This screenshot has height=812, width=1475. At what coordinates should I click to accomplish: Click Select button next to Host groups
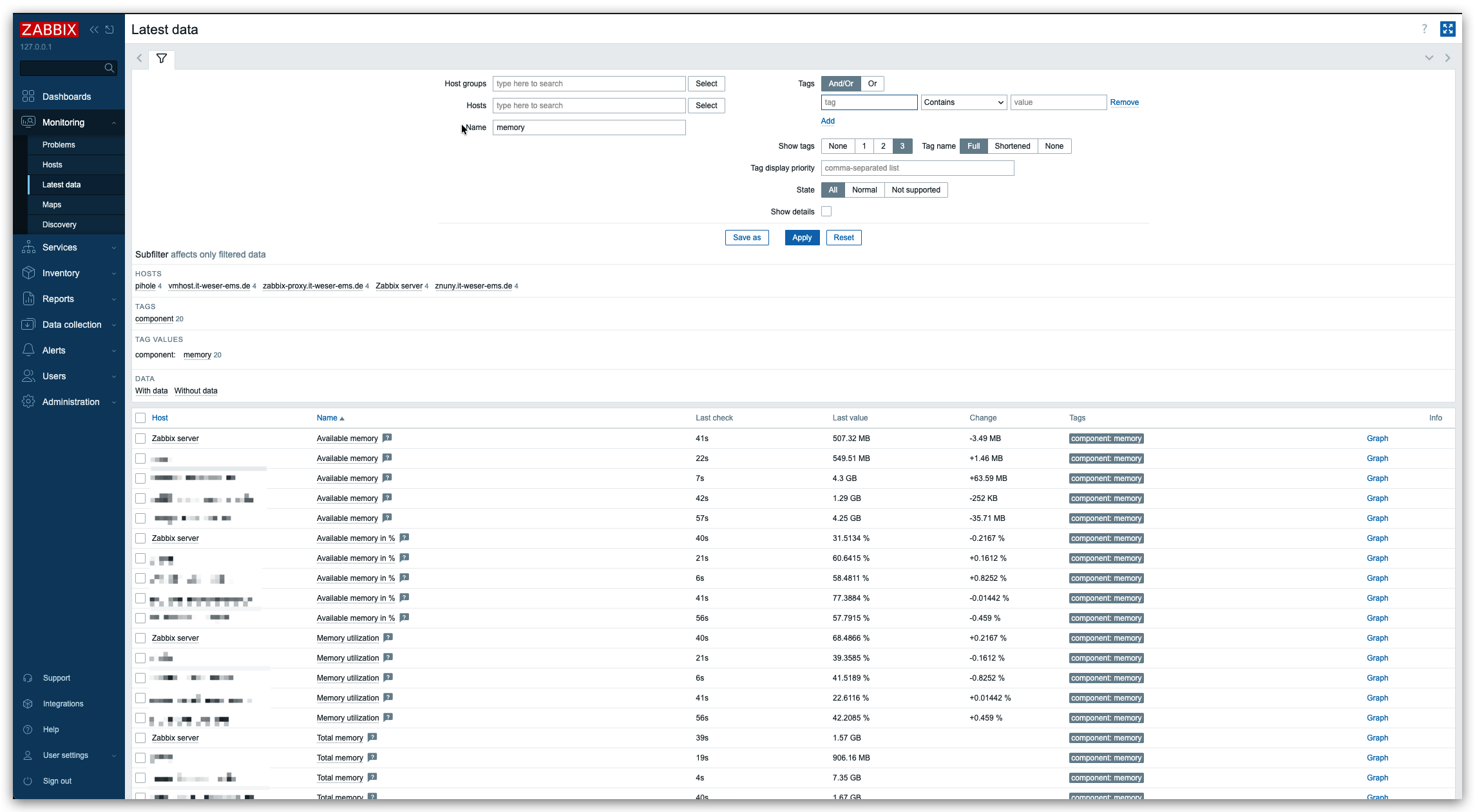(707, 84)
